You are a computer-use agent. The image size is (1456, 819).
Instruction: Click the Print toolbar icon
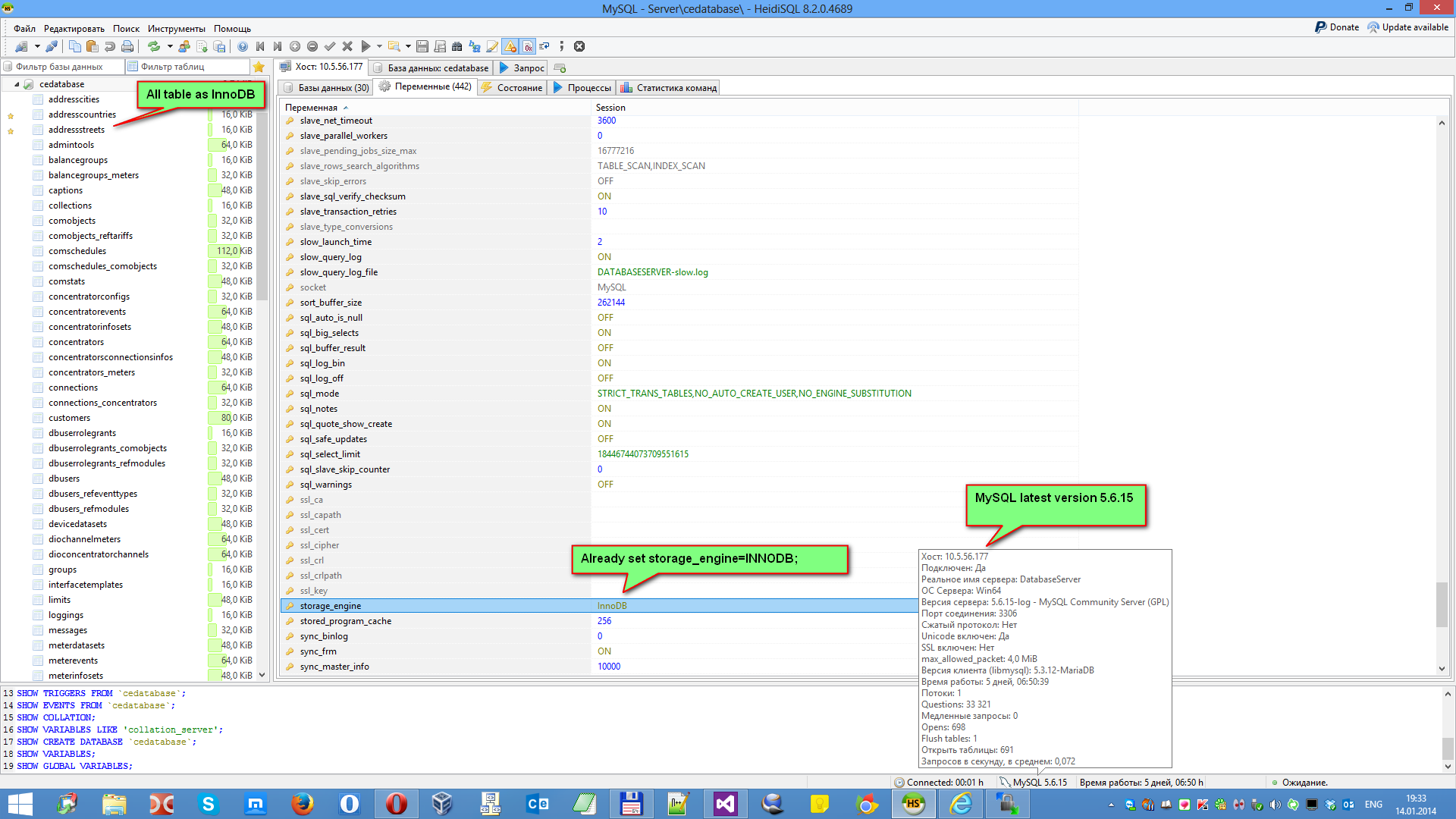(127, 46)
